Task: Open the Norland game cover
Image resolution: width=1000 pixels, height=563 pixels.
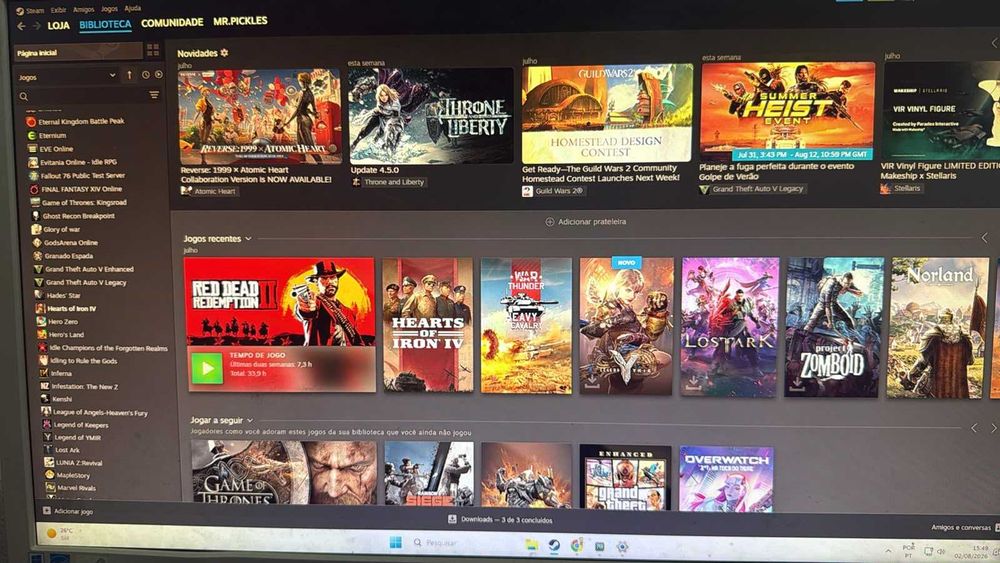Action: pos(937,328)
